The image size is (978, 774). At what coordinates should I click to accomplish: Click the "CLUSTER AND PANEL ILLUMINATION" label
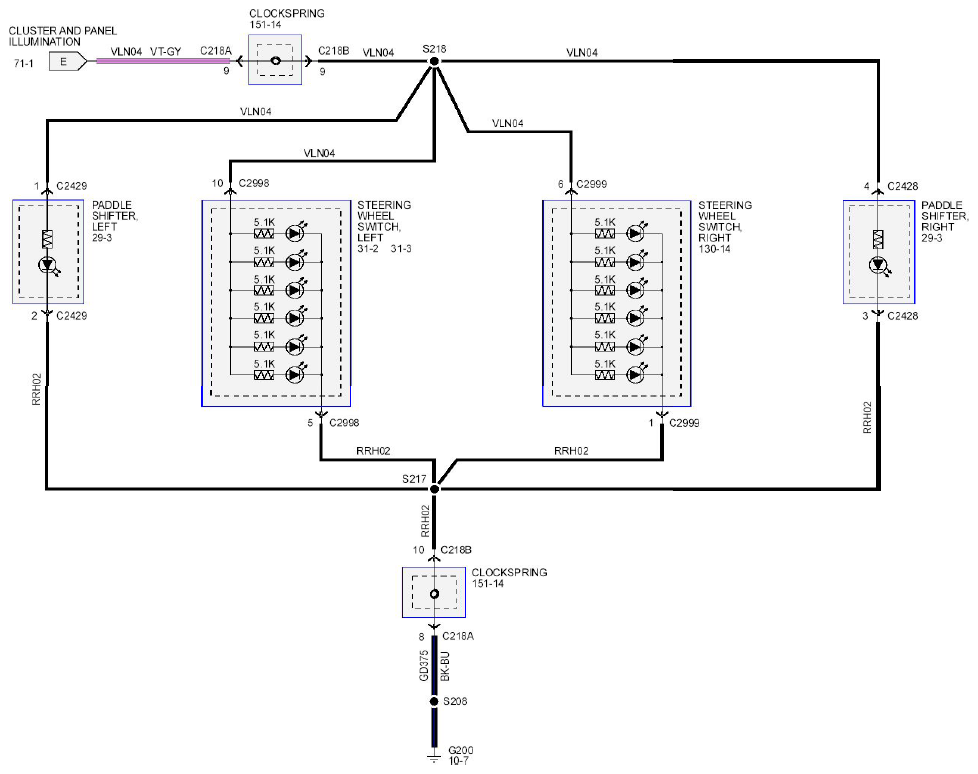click(62, 36)
